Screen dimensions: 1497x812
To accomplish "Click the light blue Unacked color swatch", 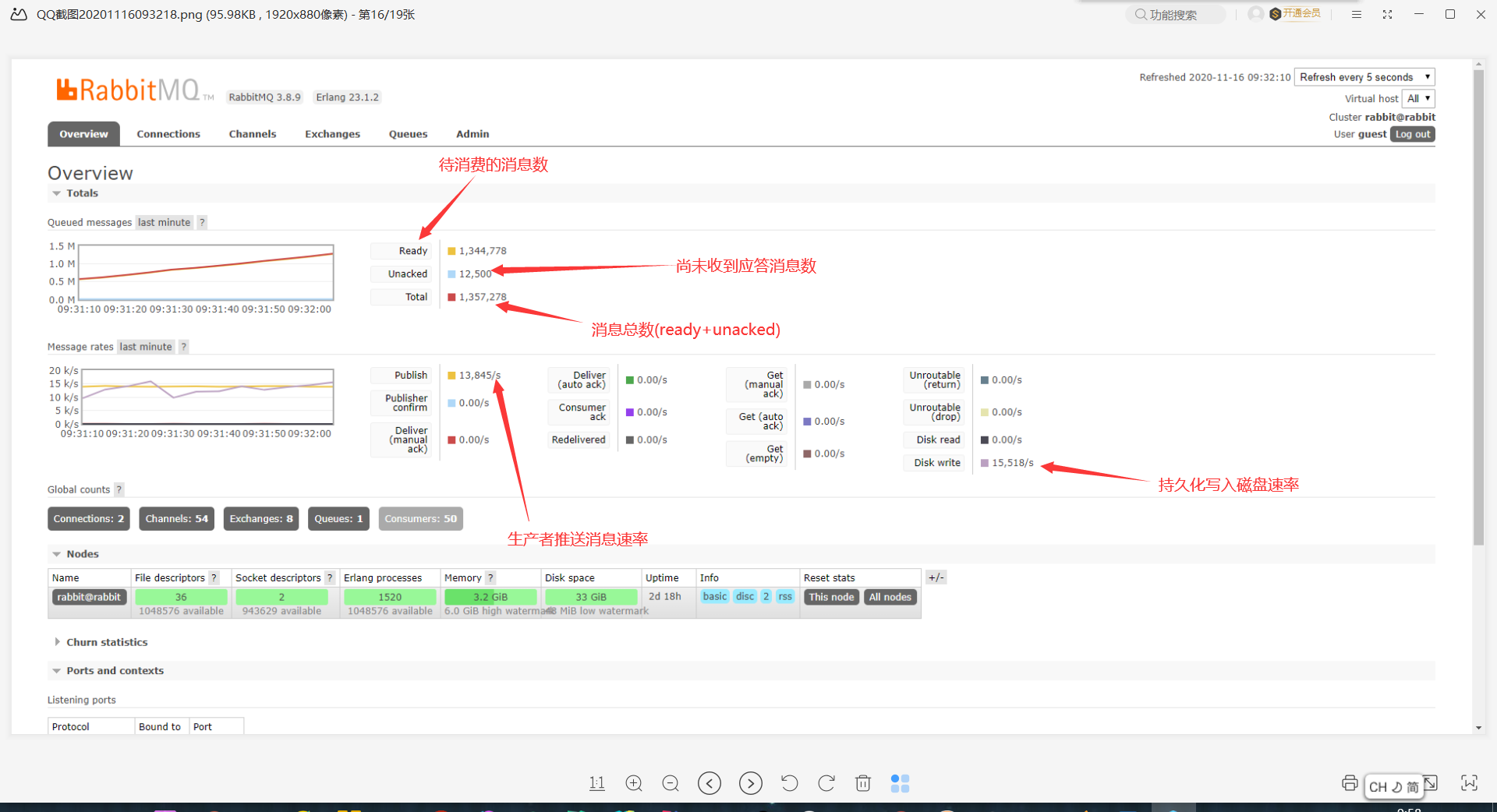I will [x=451, y=274].
